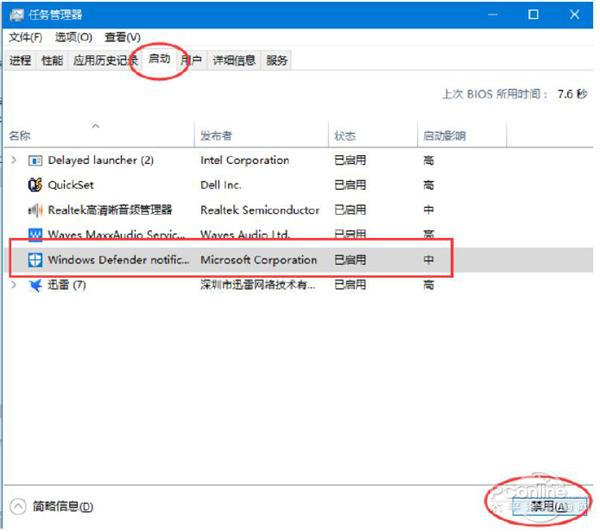
Task: Switch to the 用户 tab
Action: 191,60
